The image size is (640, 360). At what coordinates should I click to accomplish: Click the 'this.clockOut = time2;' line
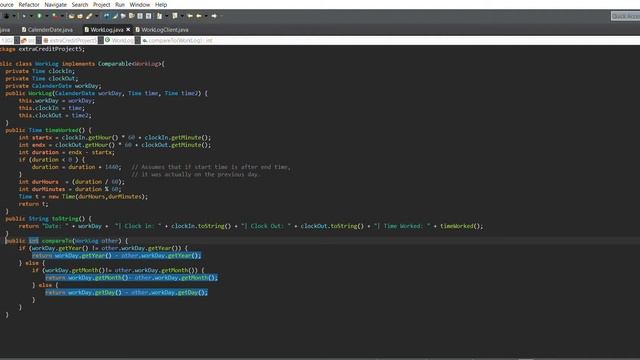(55, 115)
